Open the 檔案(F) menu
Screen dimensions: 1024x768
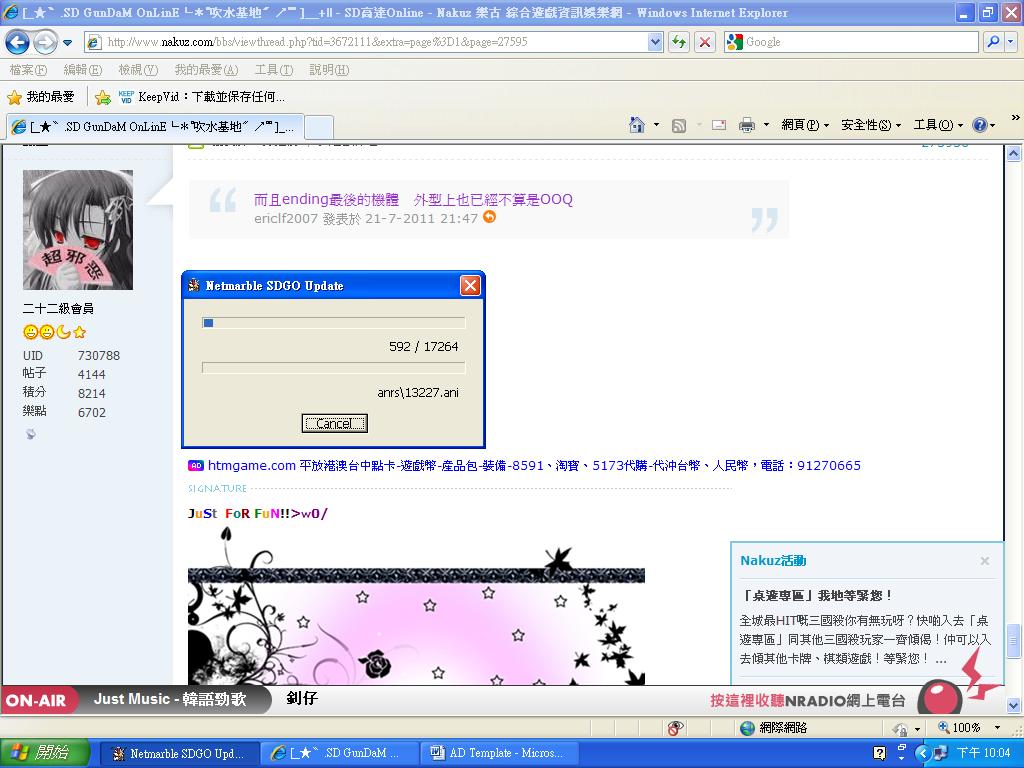coord(28,69)
